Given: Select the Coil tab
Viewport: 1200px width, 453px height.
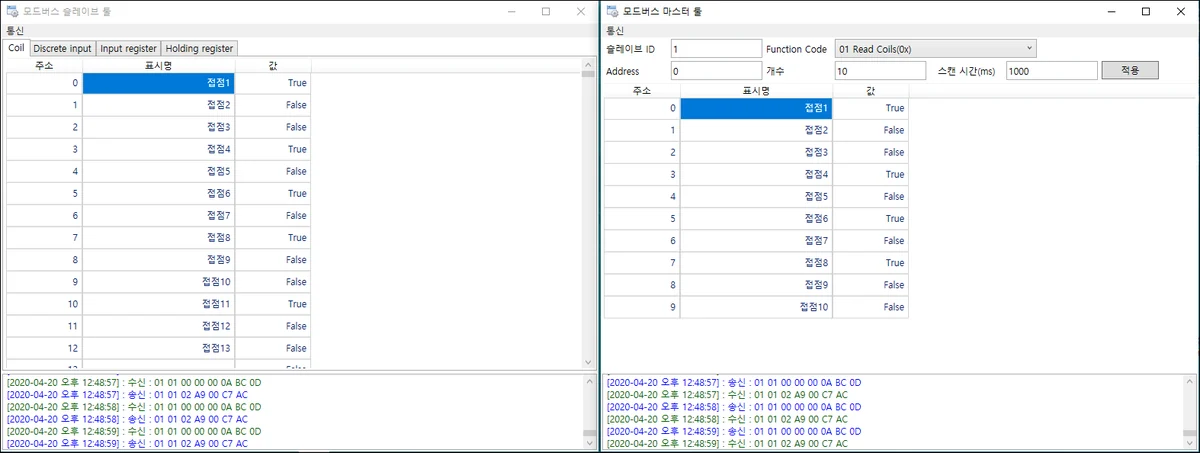Looking at the screenshot, I should pos(16,48).
